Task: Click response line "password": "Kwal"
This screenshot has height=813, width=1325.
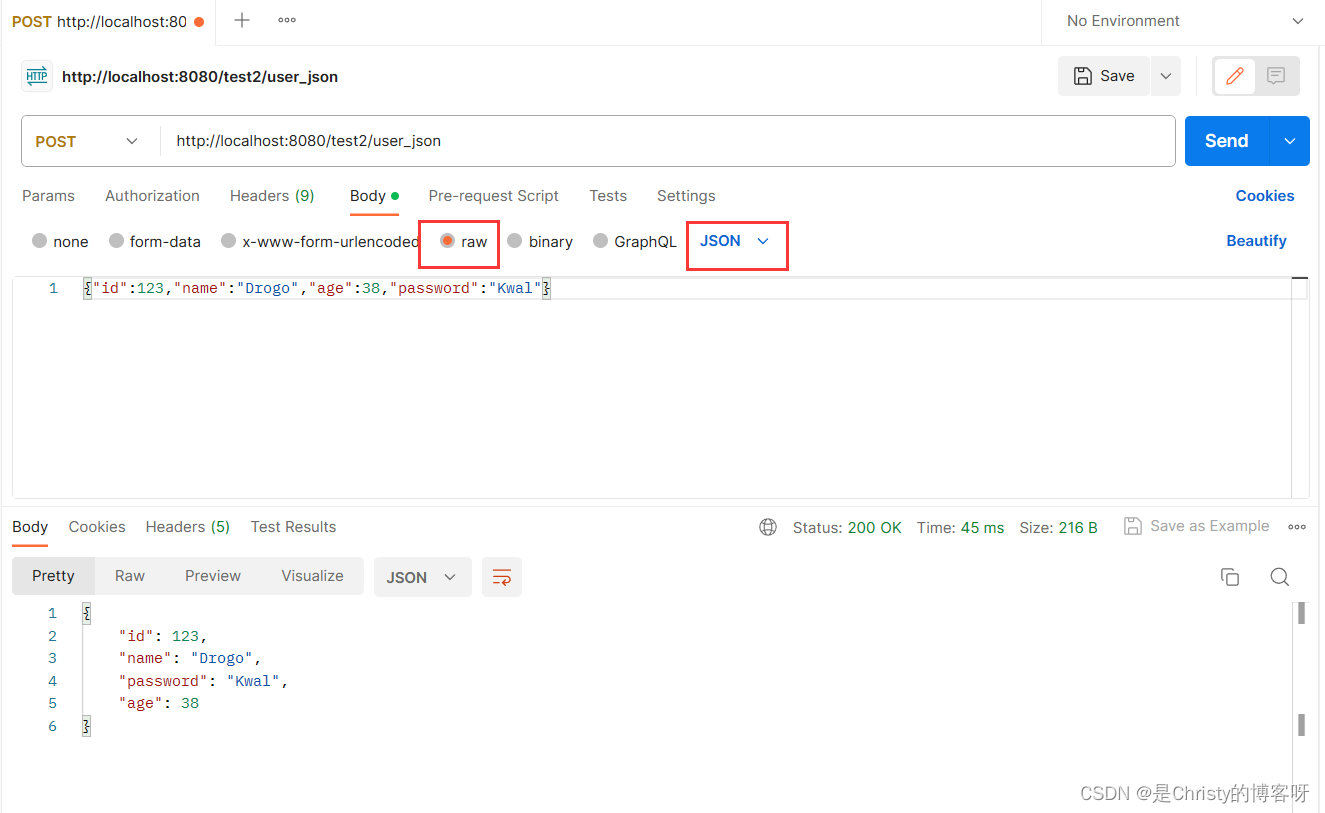Action: click(x=203, y=681)
